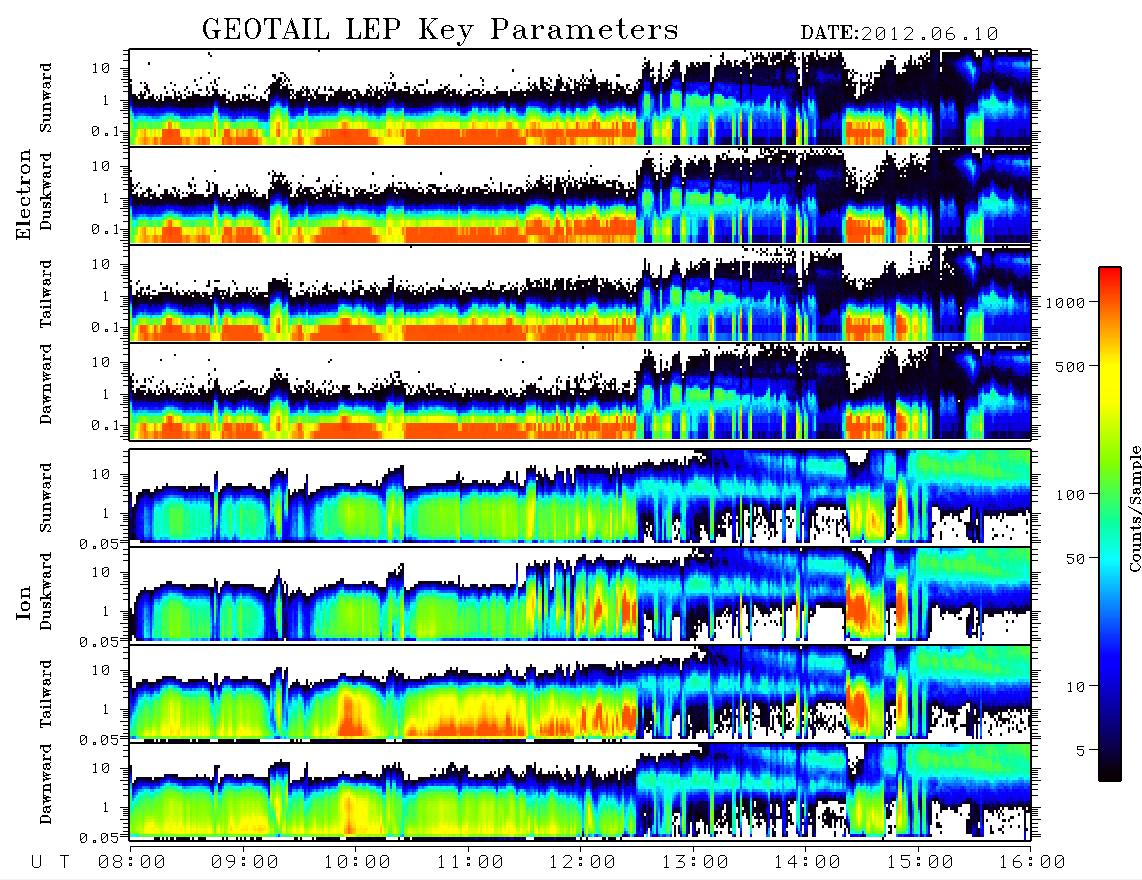Click the "U T" time axis label

coord(50,862)
